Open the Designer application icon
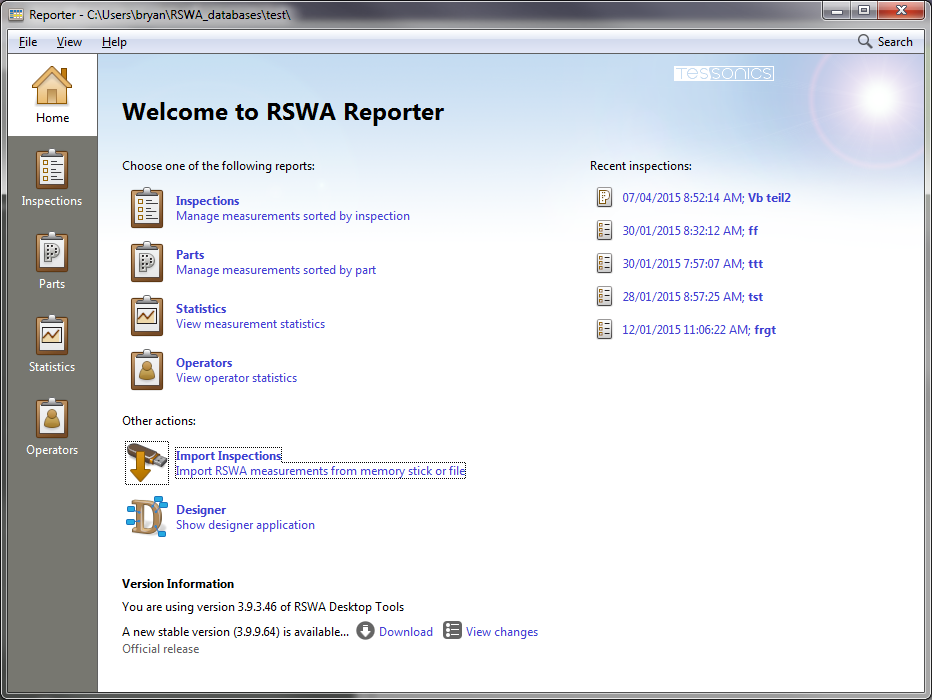 click(146, 516)
